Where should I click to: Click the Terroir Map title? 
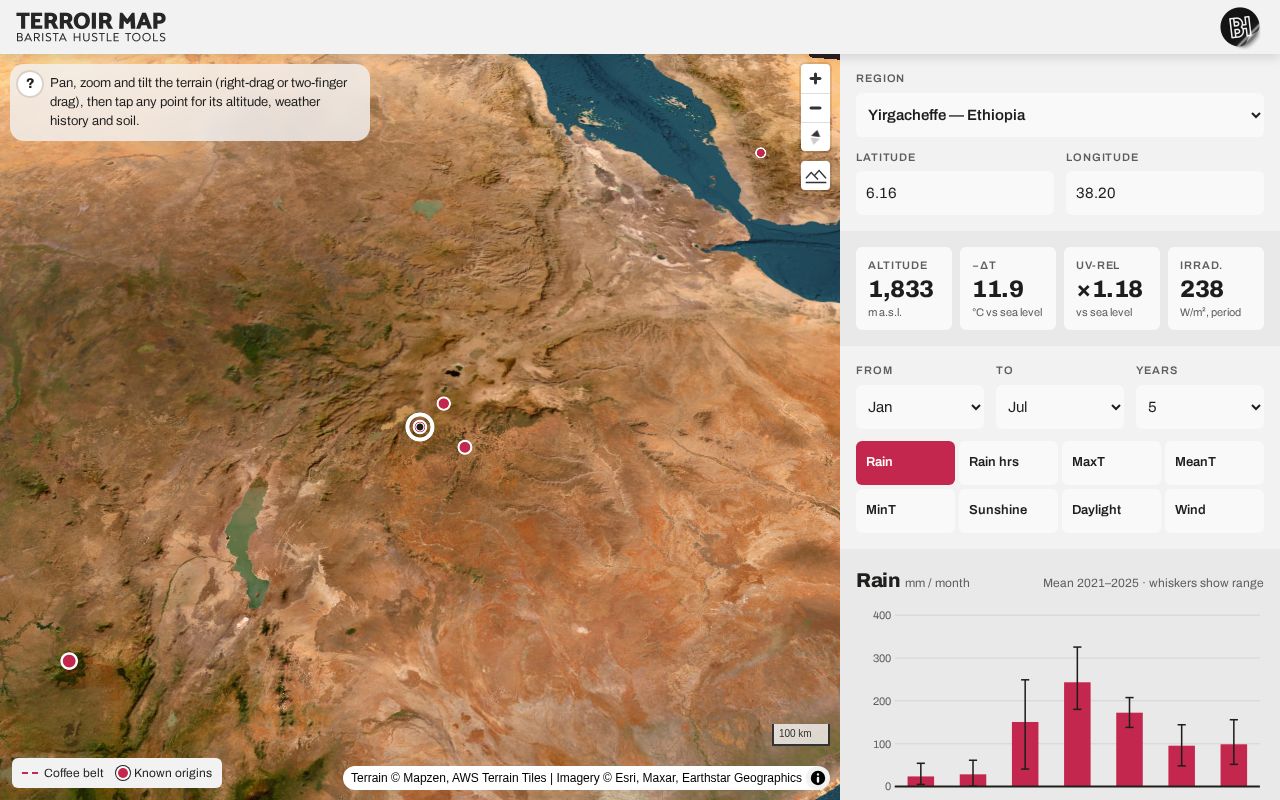(91, 21)
